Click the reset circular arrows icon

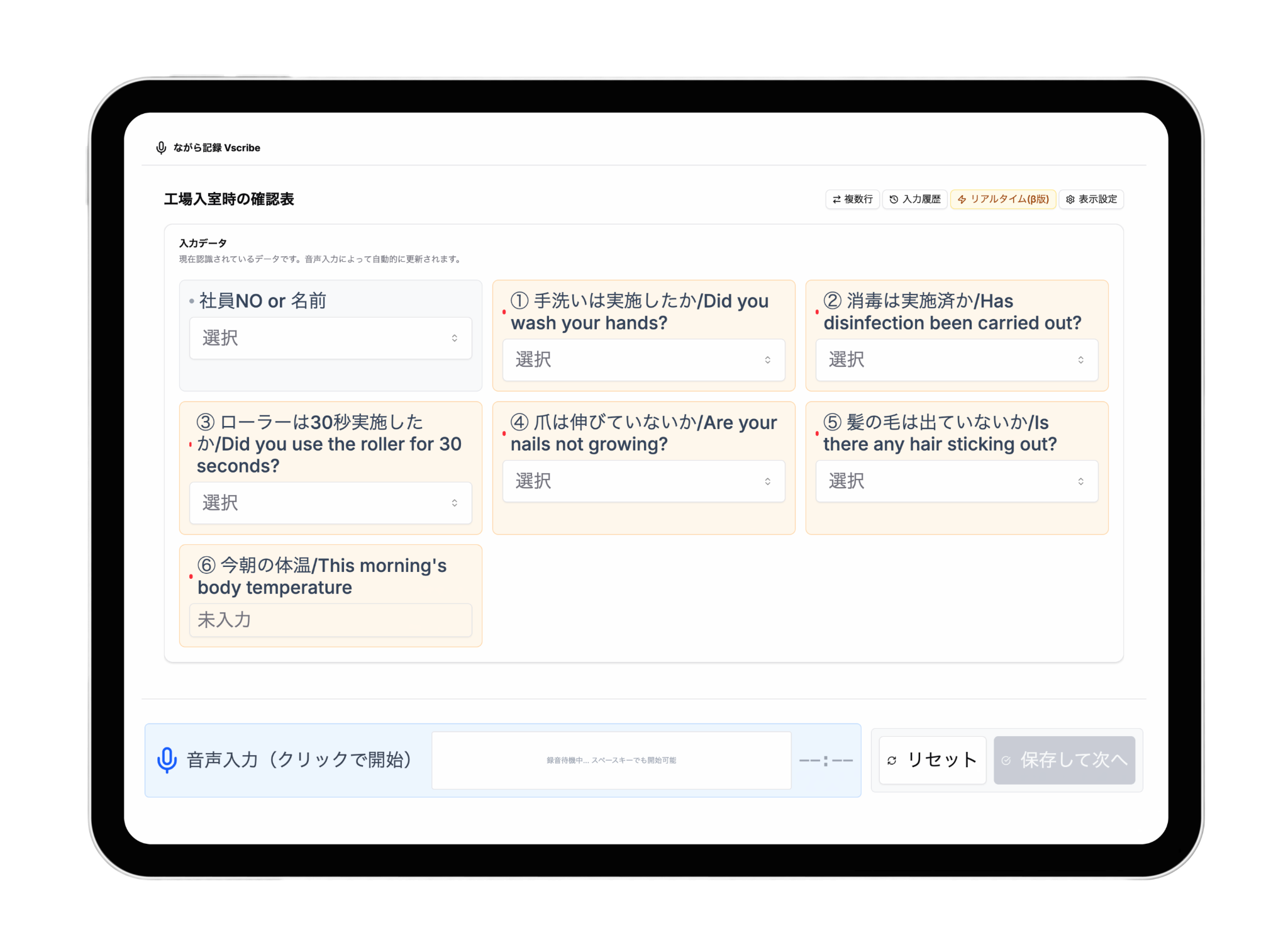point(891,760)
